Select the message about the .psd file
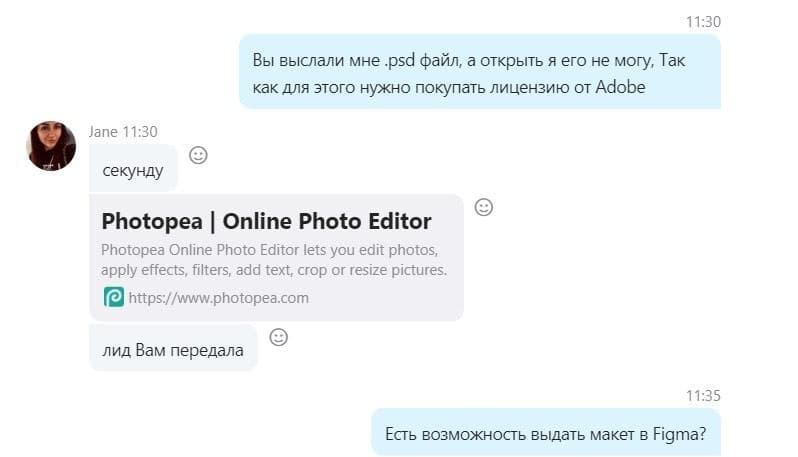The height and width of the screenshot is (457, 798). click(x=480, y=72)
